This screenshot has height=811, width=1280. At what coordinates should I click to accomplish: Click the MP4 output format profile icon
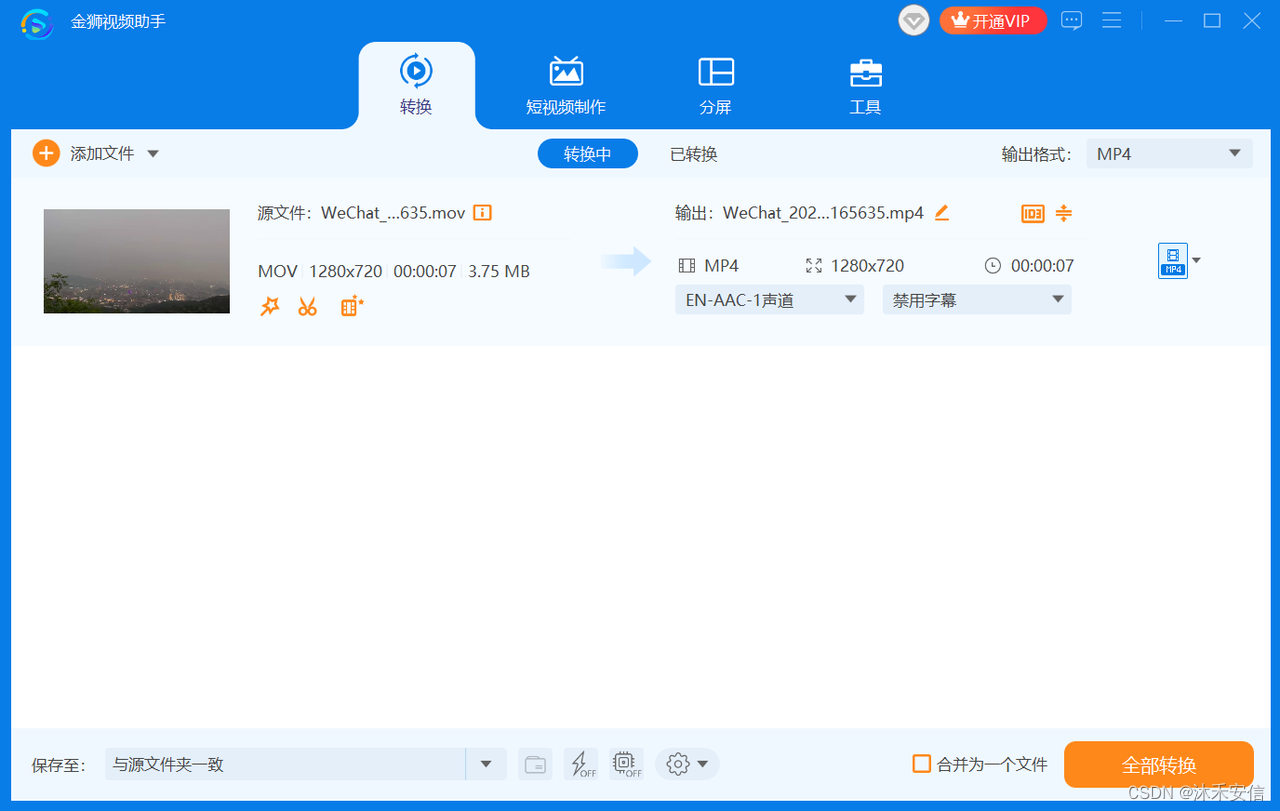click(1173, 261)
